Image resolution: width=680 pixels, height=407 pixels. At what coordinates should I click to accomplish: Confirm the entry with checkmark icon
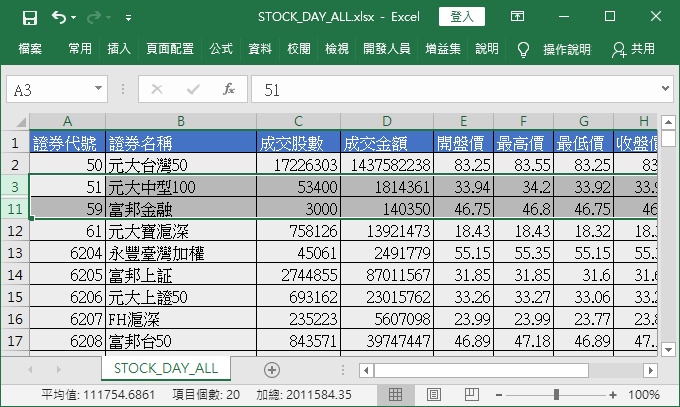(193, 89)
